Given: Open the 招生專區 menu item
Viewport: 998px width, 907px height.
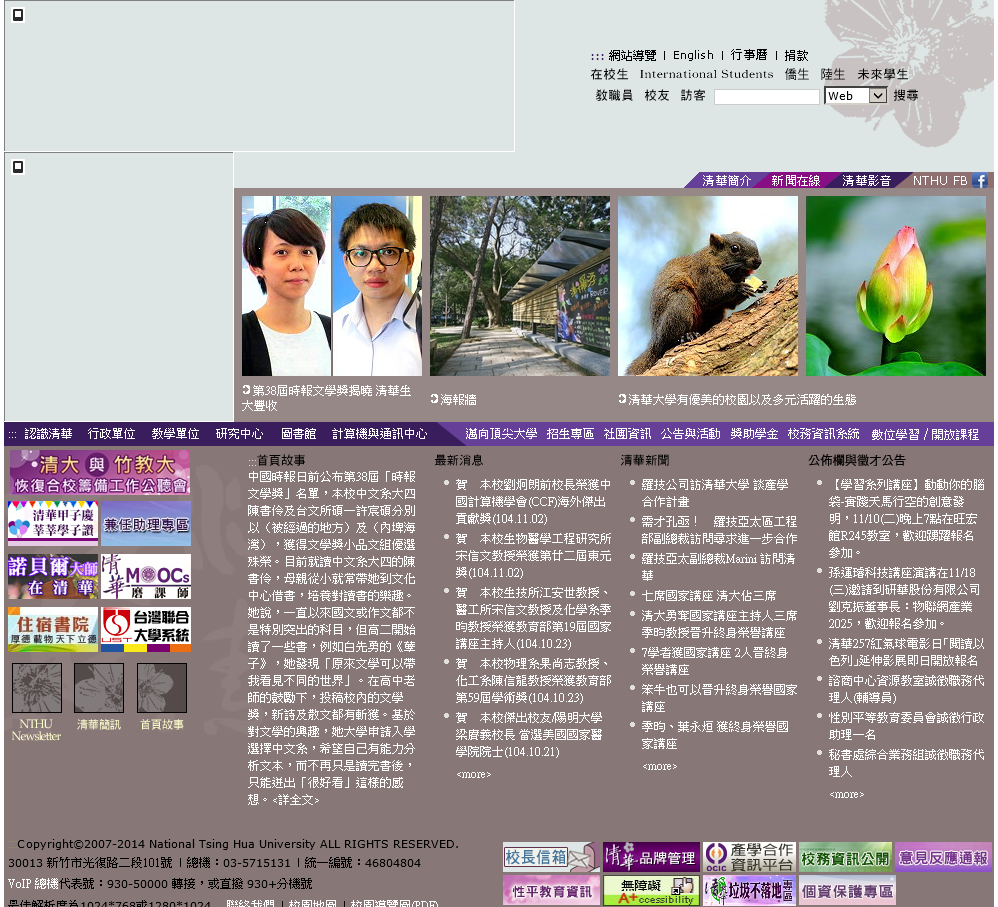Looking at the screenshot, I should [x=570, y=433].
